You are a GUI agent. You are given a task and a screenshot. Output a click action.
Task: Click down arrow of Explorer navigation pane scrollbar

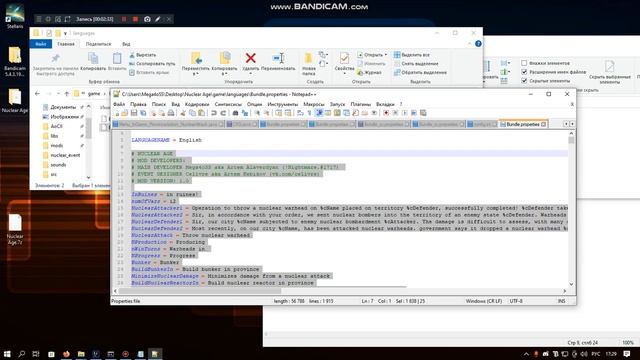coord(89,177)
